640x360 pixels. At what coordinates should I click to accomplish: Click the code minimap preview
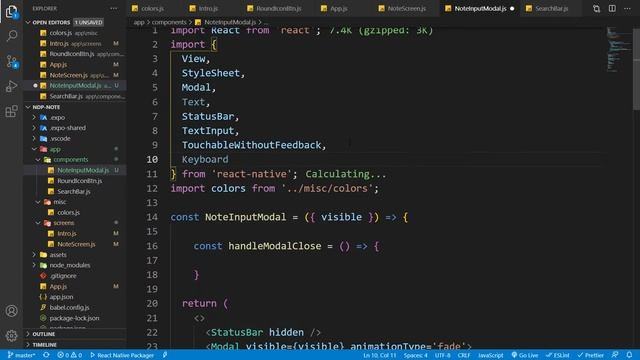click(618, 50)
